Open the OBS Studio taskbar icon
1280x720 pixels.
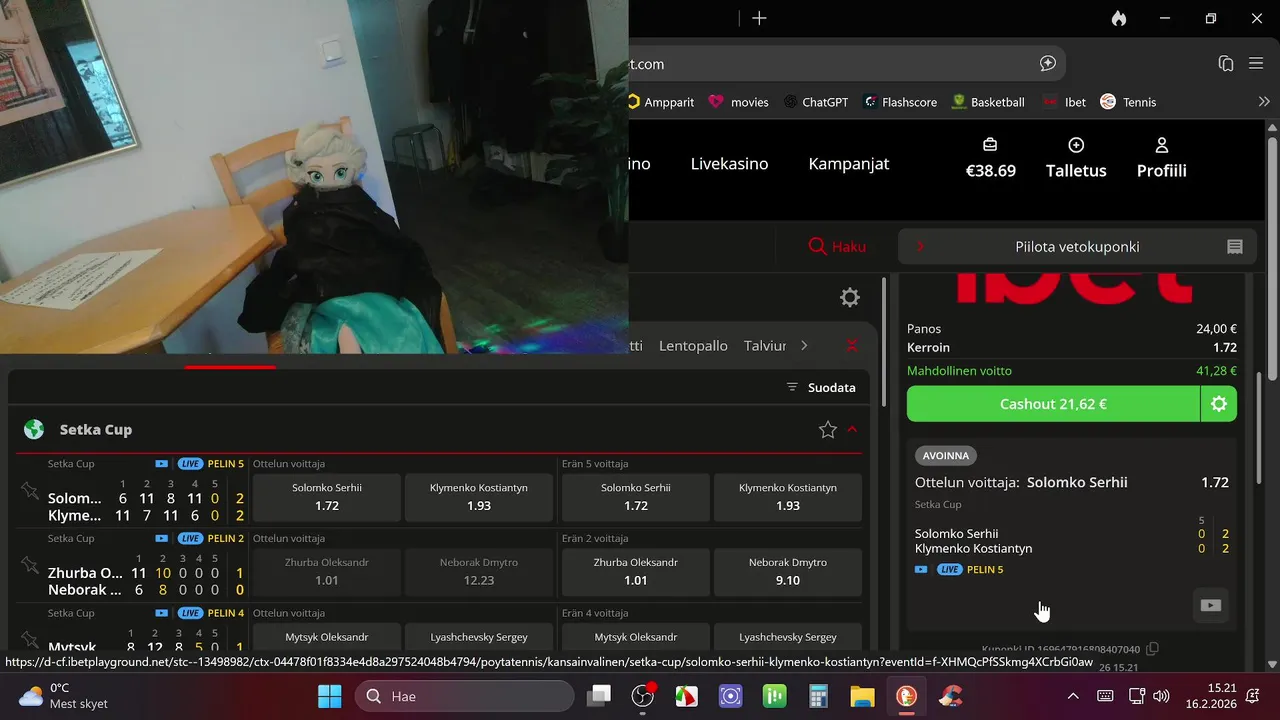point(643,696)
